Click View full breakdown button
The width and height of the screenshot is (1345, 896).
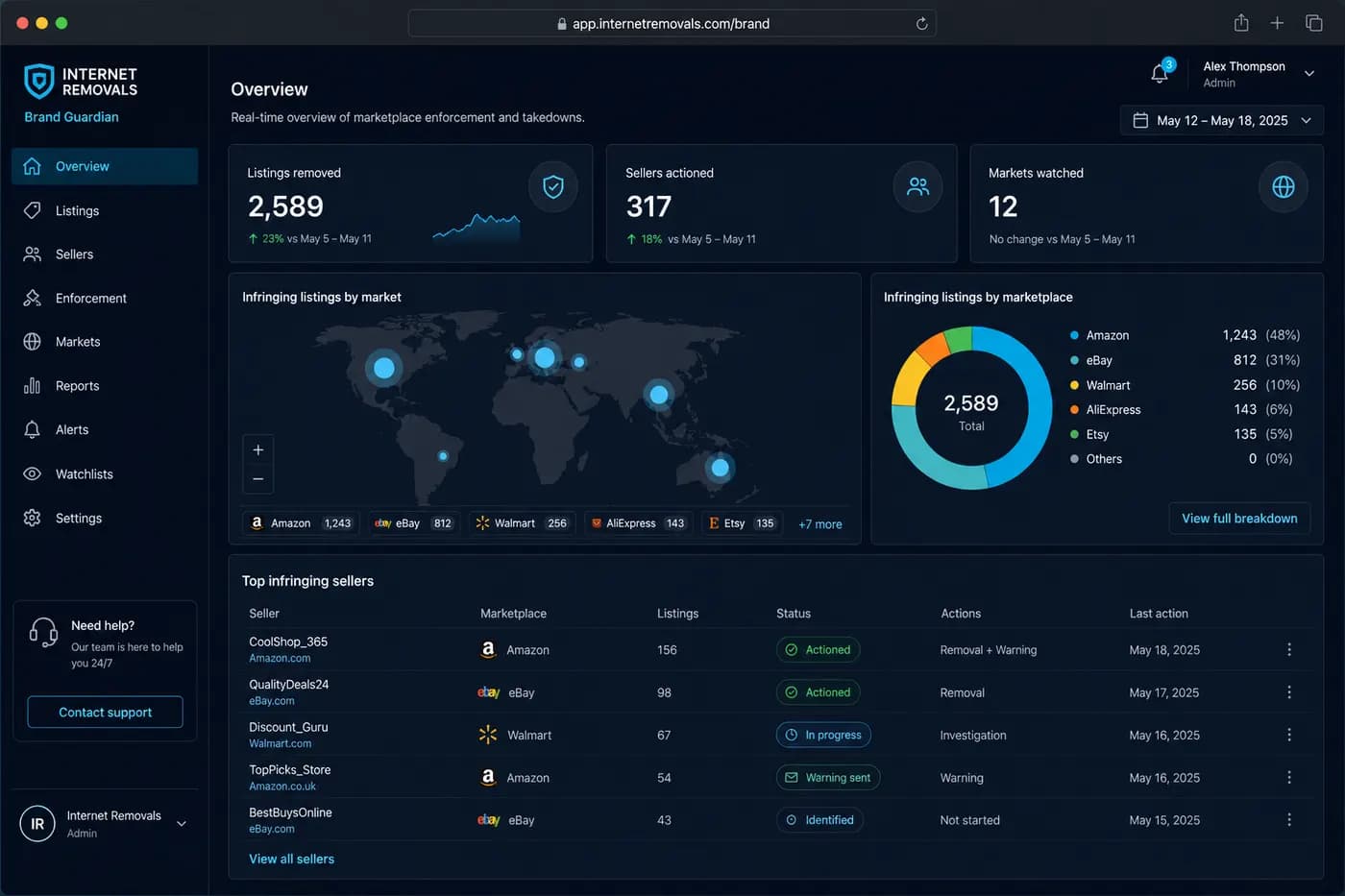(x=1239, y=518)
